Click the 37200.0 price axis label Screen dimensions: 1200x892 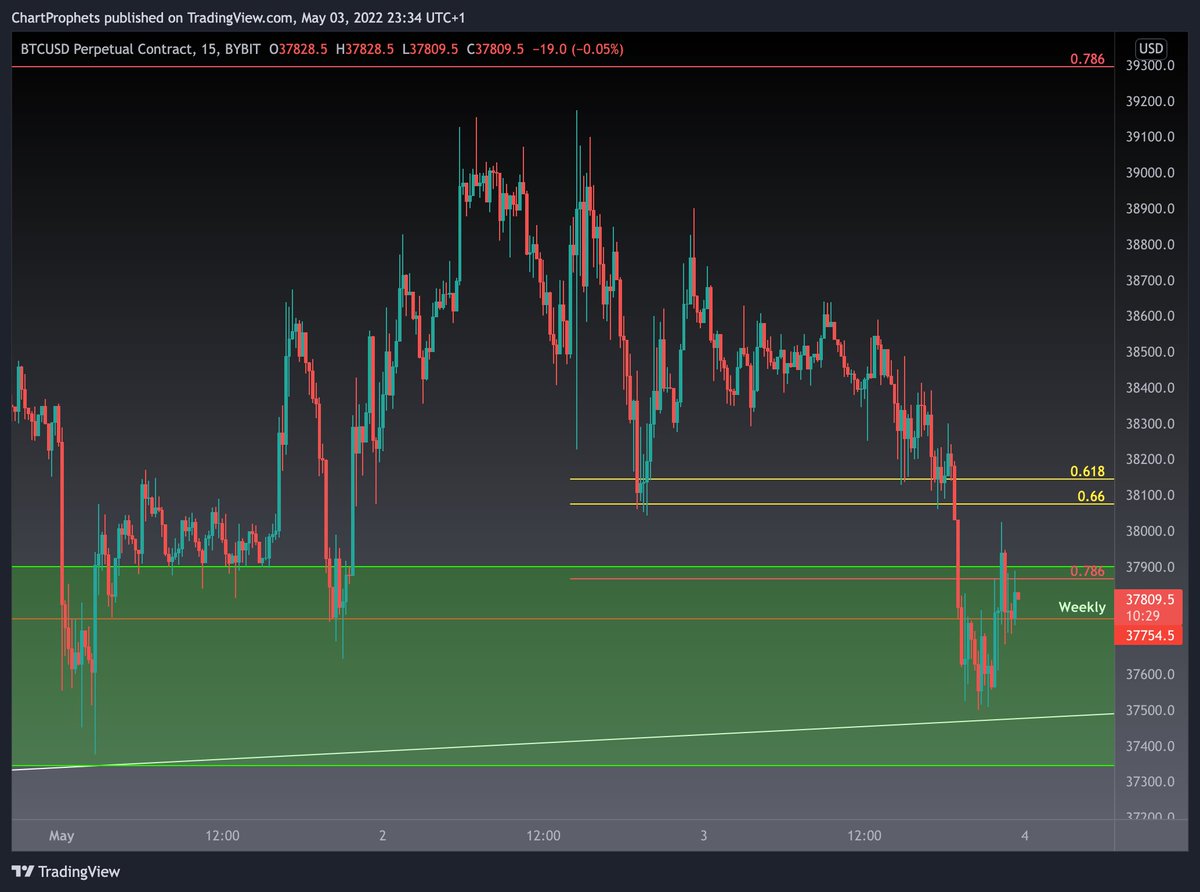tap(1149, 816)
